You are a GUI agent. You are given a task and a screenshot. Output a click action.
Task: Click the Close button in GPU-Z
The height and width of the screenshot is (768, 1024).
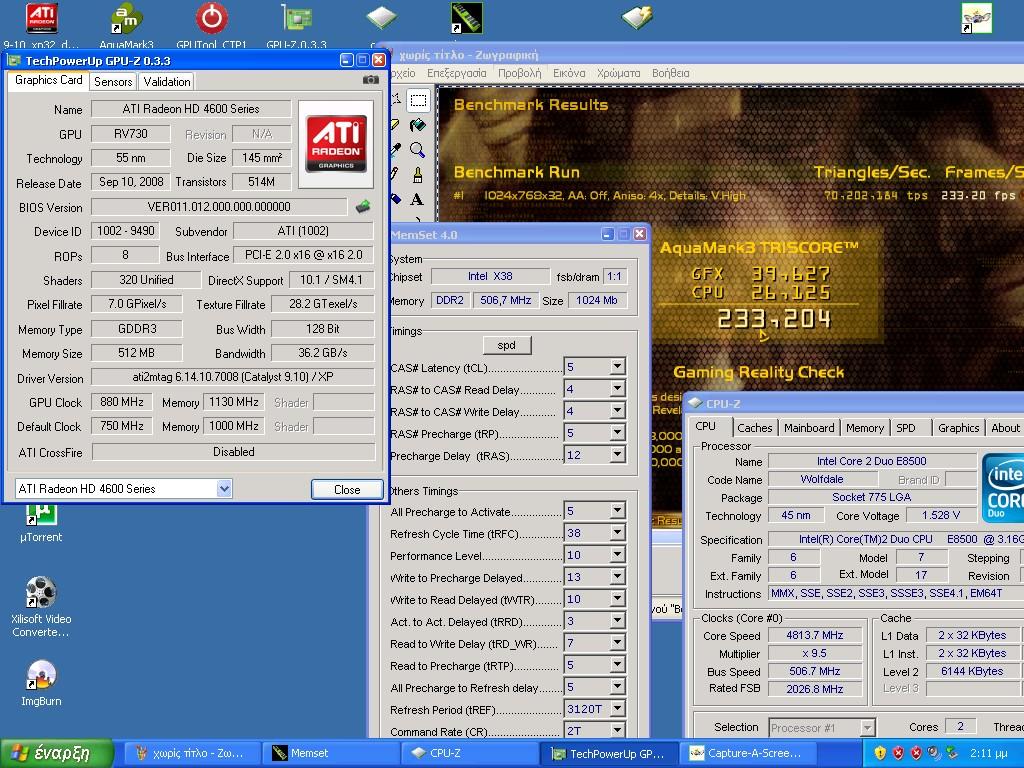(347, 489)
